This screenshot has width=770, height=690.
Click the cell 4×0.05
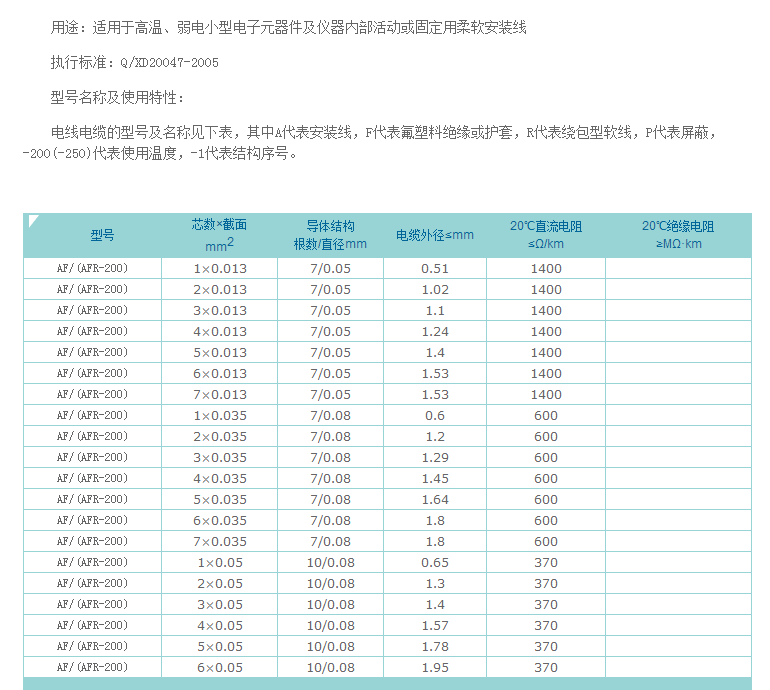tap(220, 626)
